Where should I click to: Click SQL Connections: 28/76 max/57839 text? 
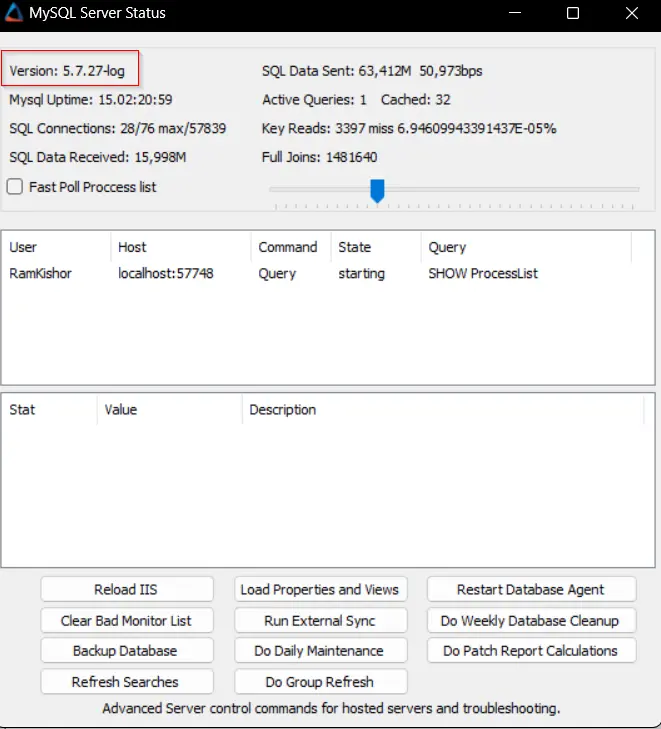tap(118, 128)
